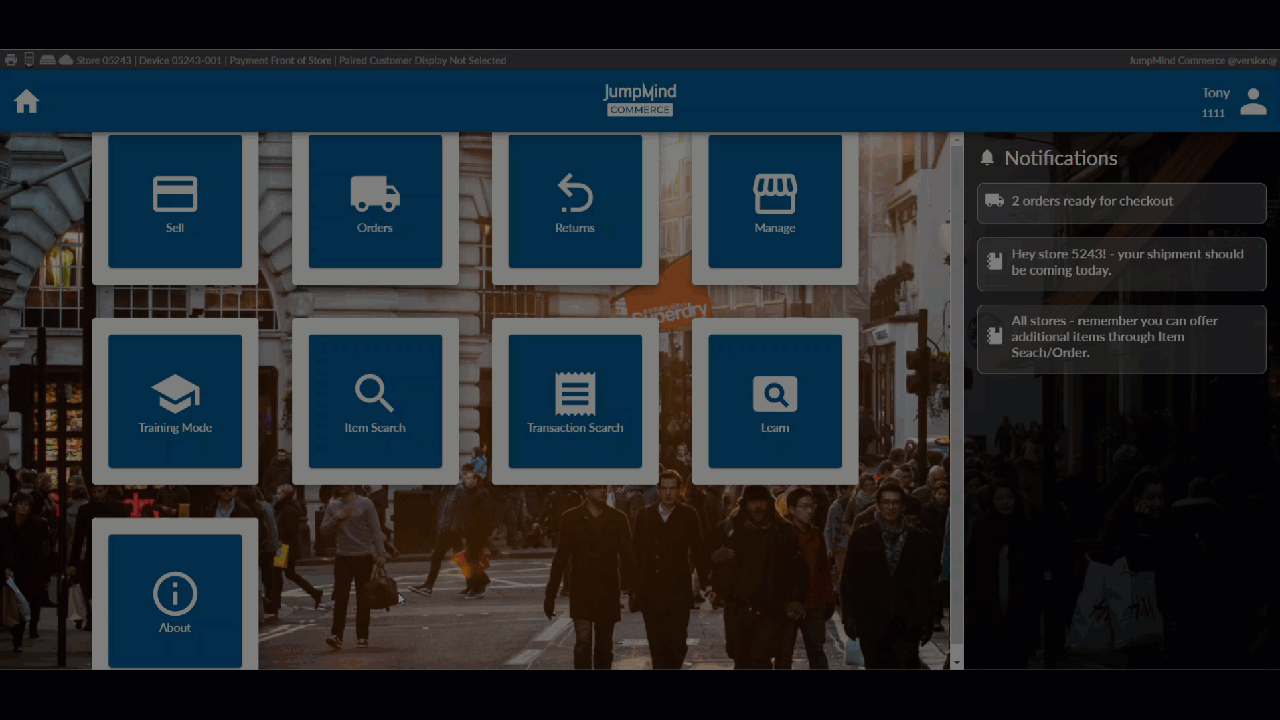Open the About info tile
1280x720 pixels.
point(175,600)
